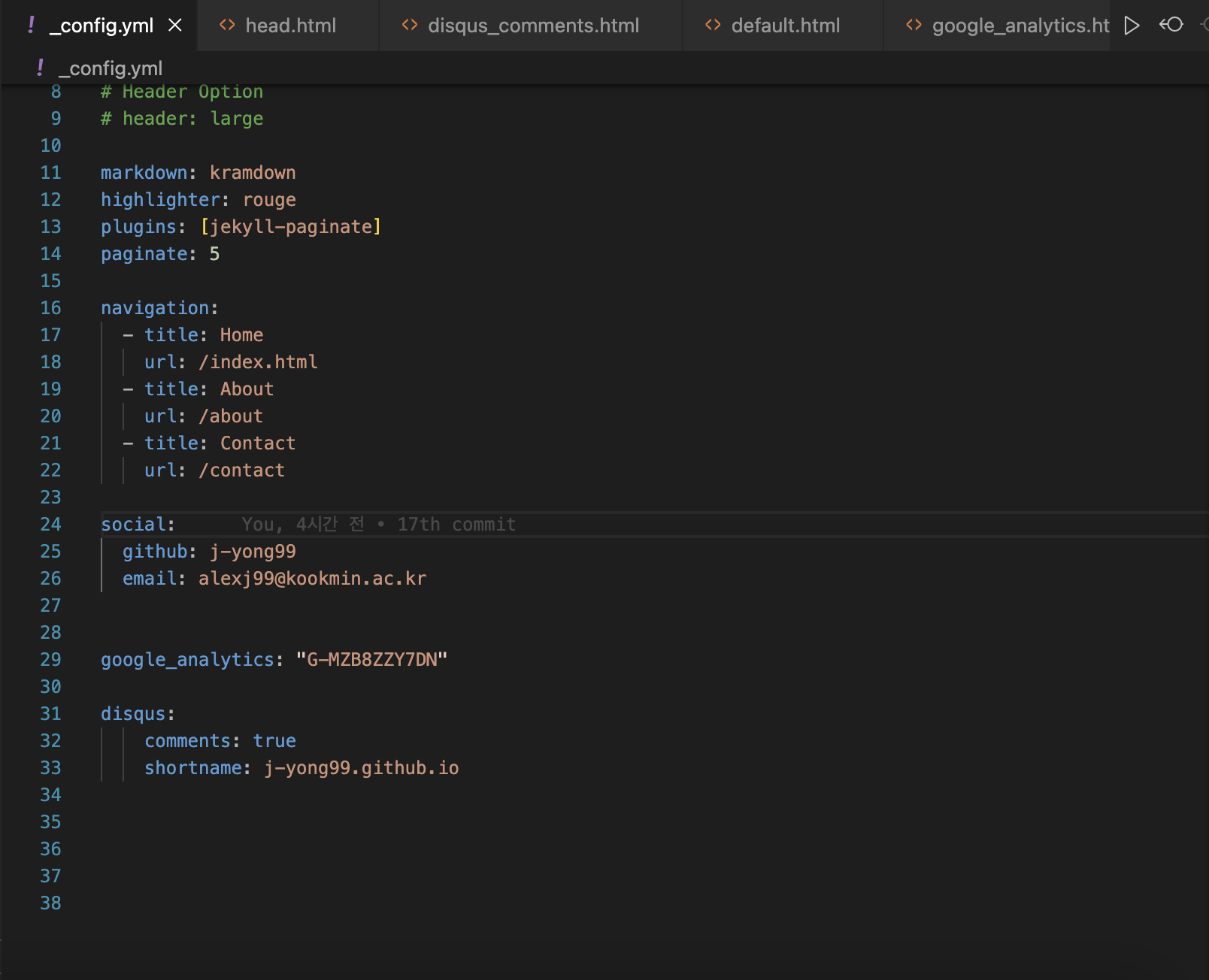The width and height of the screenshot is (1209, 980).
Task: Close the _config.yml tab
Action: click(175, 26)
